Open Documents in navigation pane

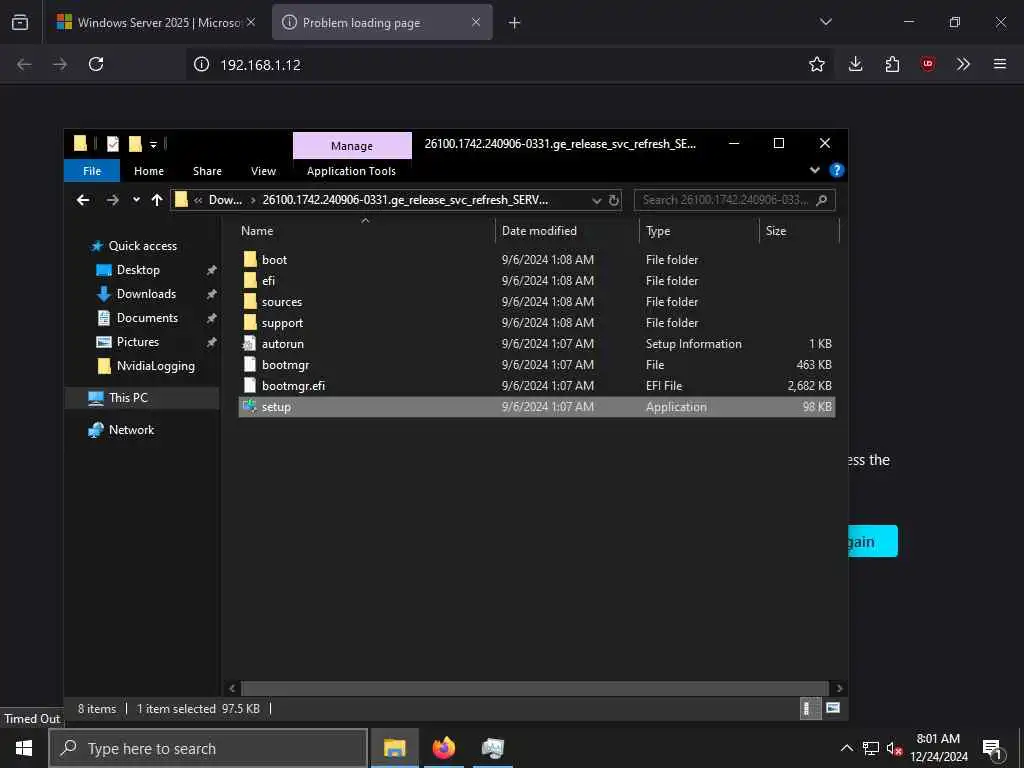point(147,318)
